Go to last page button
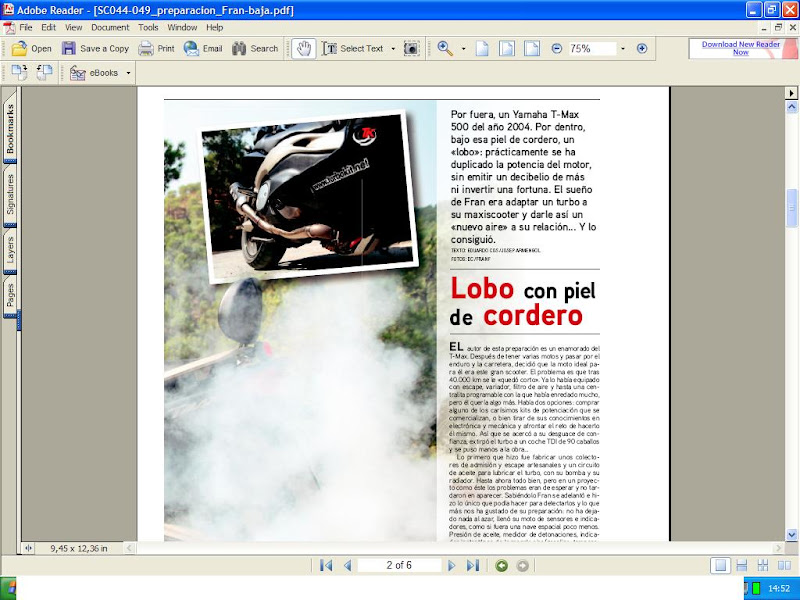800x600 pixels. pos(473,565)
